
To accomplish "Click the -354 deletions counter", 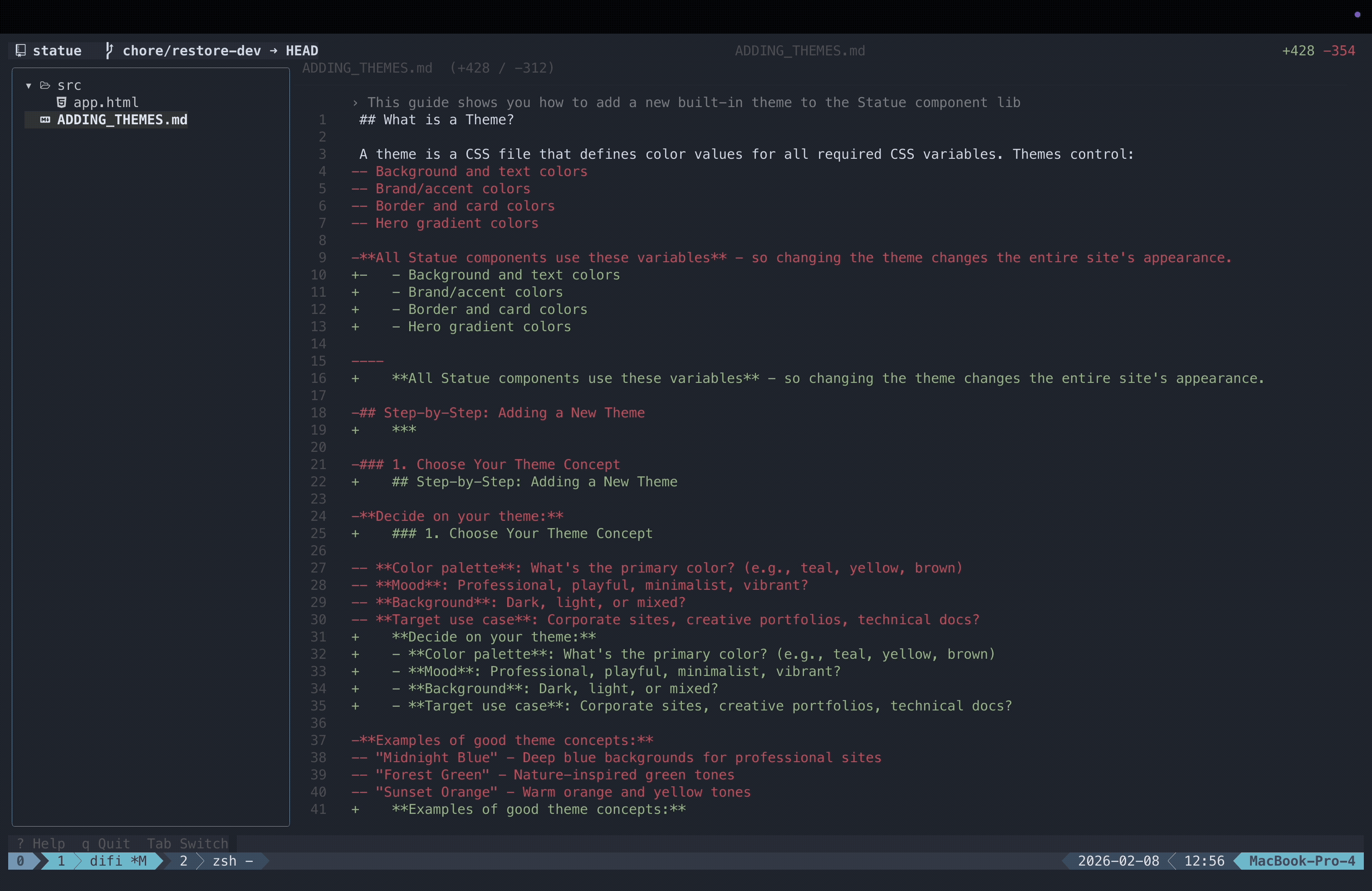I will [x=1339, y=51].
